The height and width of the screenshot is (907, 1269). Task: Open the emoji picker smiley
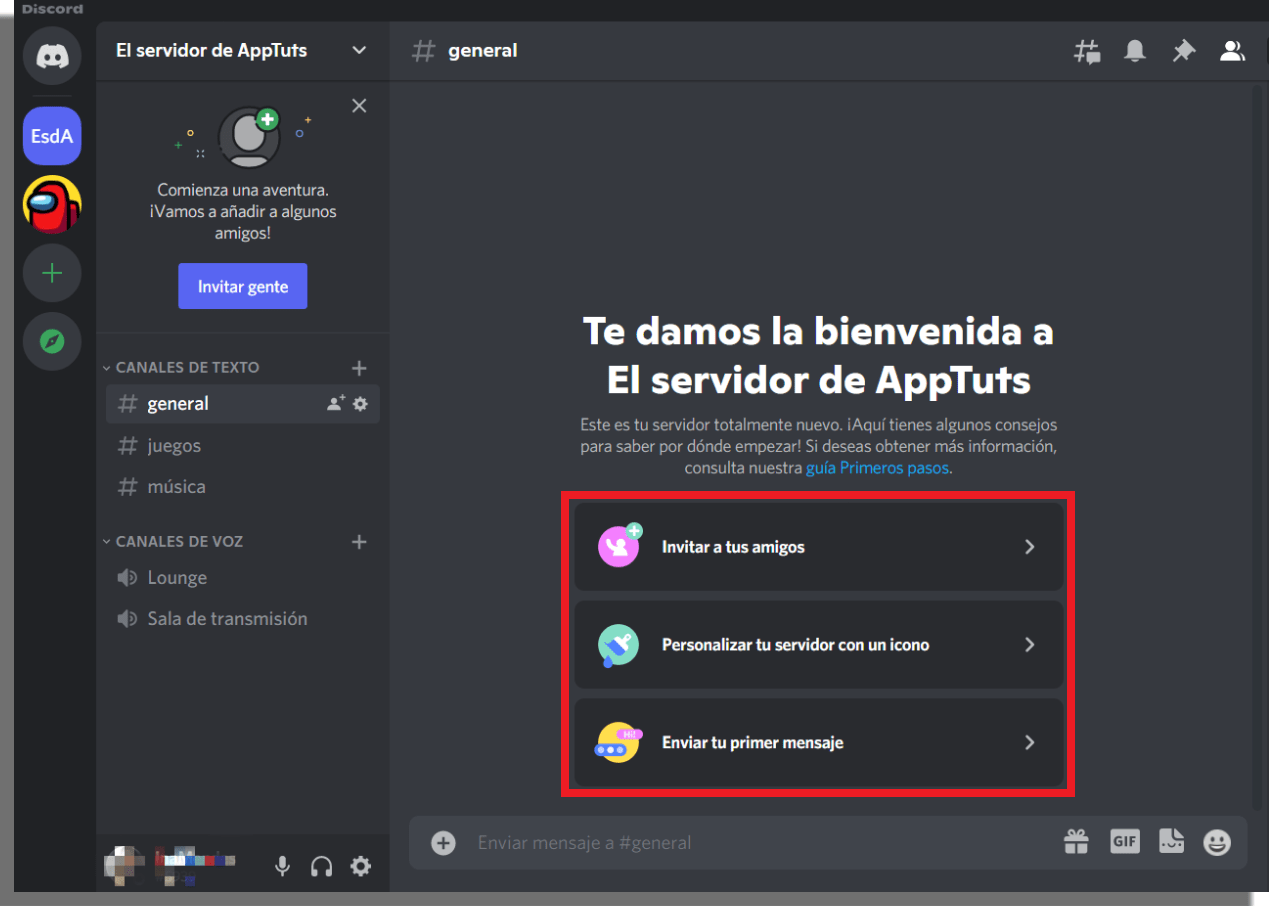pyautogui.click(x=1217, y=843)
